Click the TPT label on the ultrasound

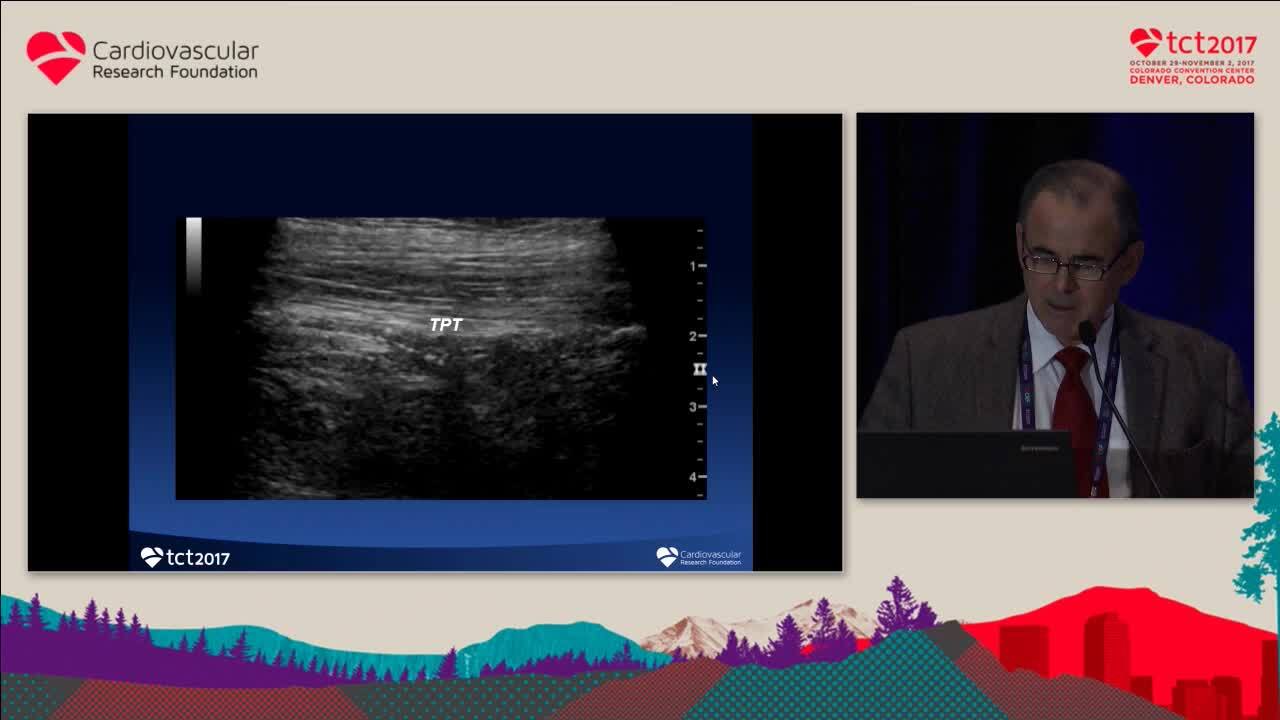446,325
